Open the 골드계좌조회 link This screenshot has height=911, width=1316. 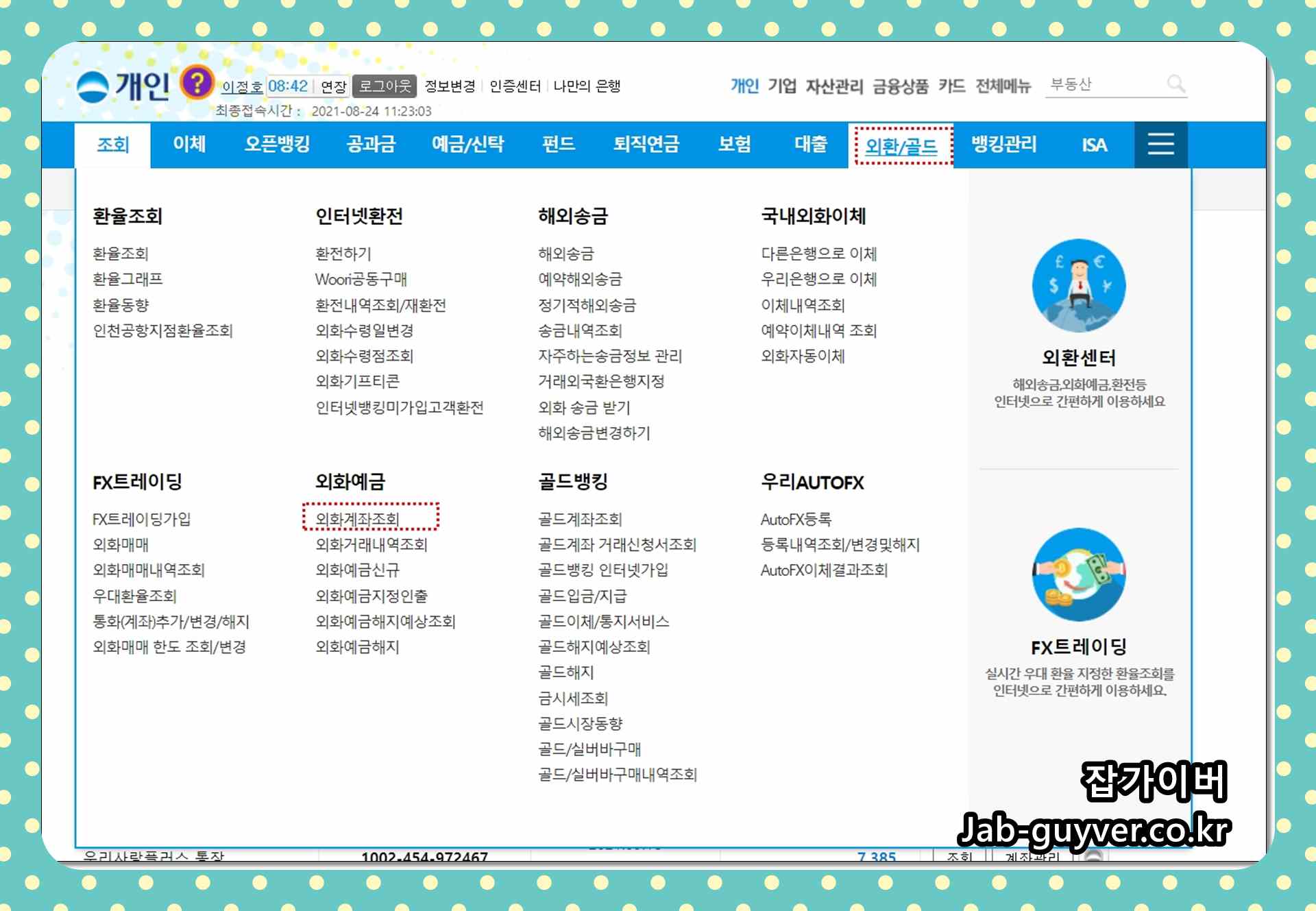click(580, 519)
